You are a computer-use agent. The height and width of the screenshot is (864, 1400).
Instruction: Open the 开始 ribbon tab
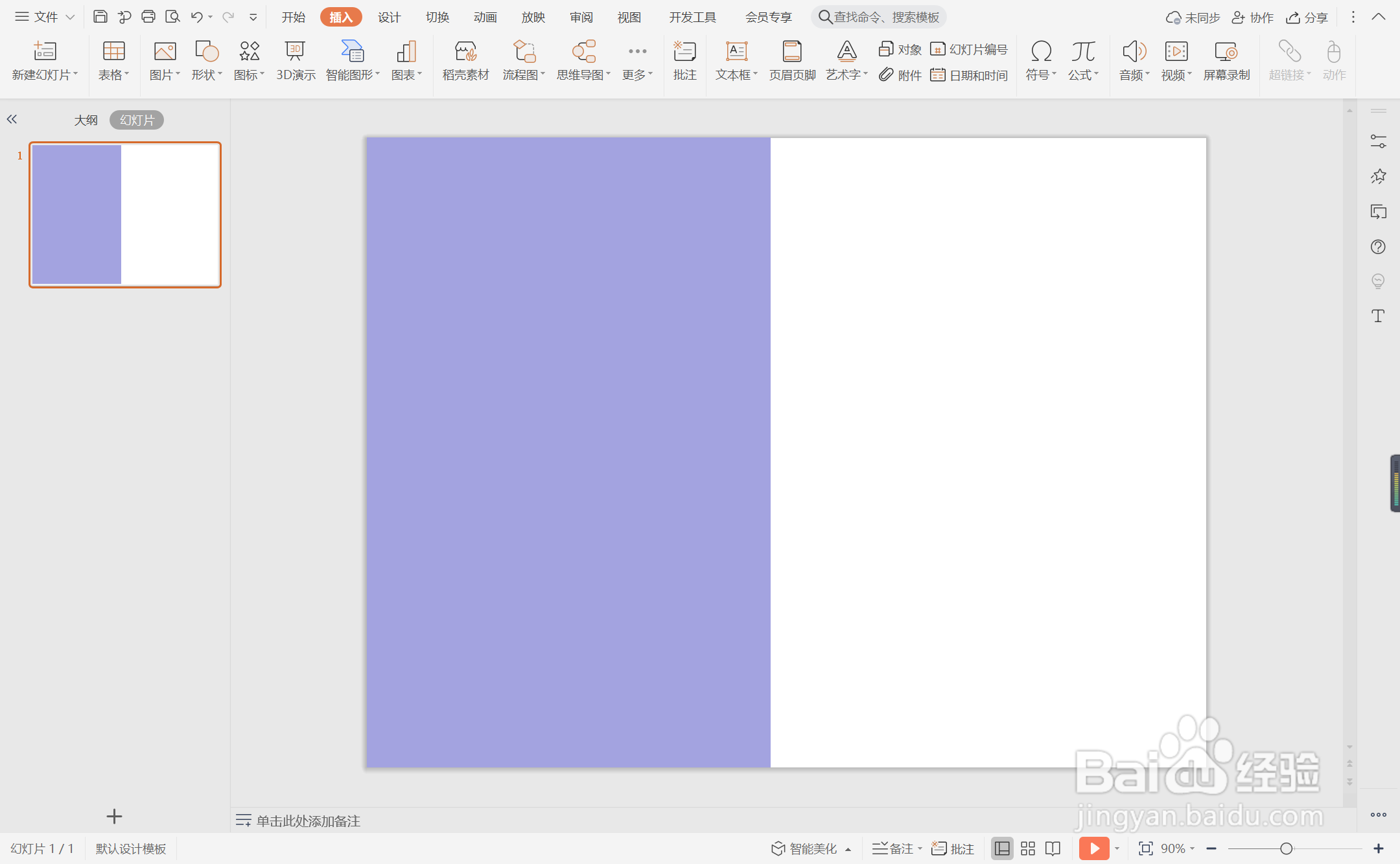(294, 18)
